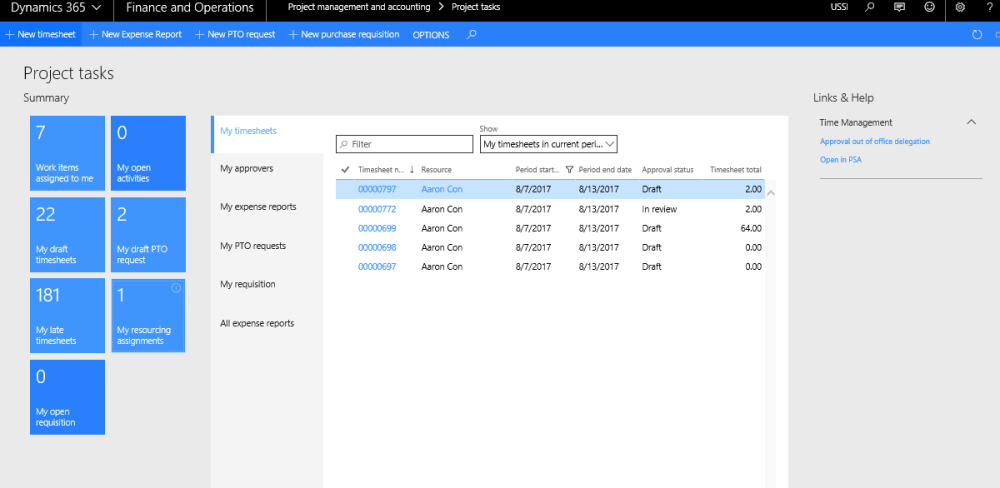1000x488 pixels.
Task: Toggle the select-all checkmark in grid header
Action: (345, 170)
